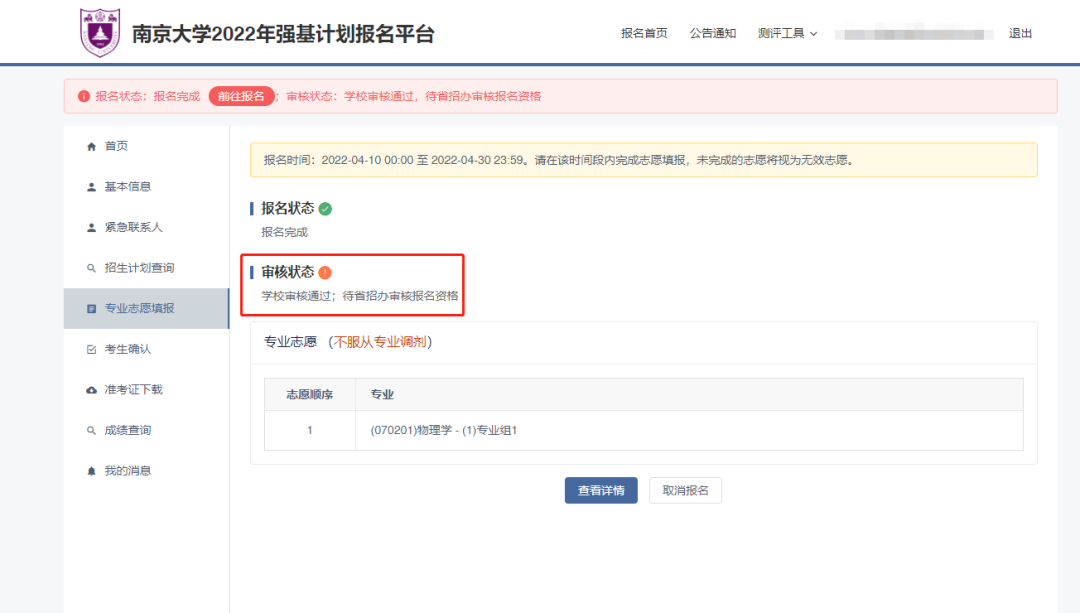Open the 成绩查询 sidebar item
Screen dimensions: 1080x613
coord(146,430)
